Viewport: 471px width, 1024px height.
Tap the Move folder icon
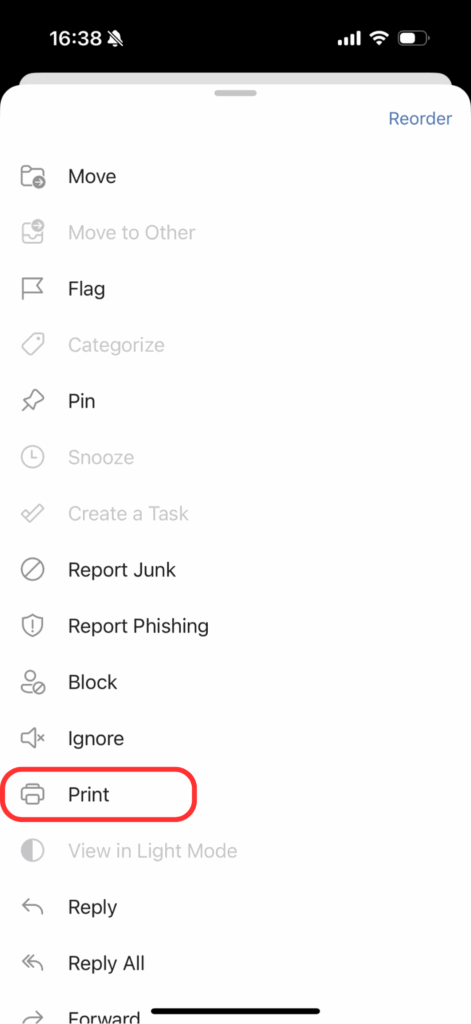33,176
